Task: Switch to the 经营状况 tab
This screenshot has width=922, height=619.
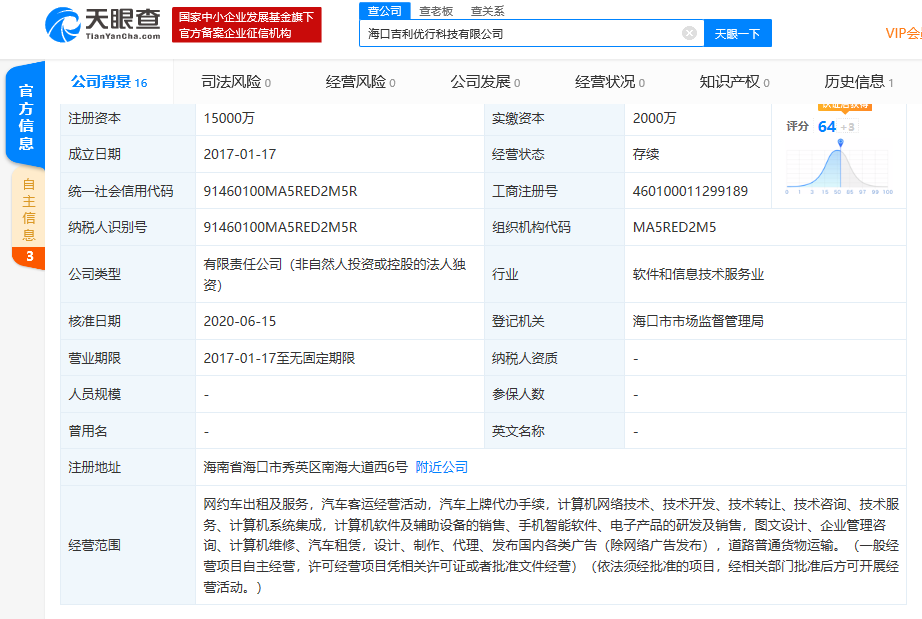Action: click(x=609, y=82)
